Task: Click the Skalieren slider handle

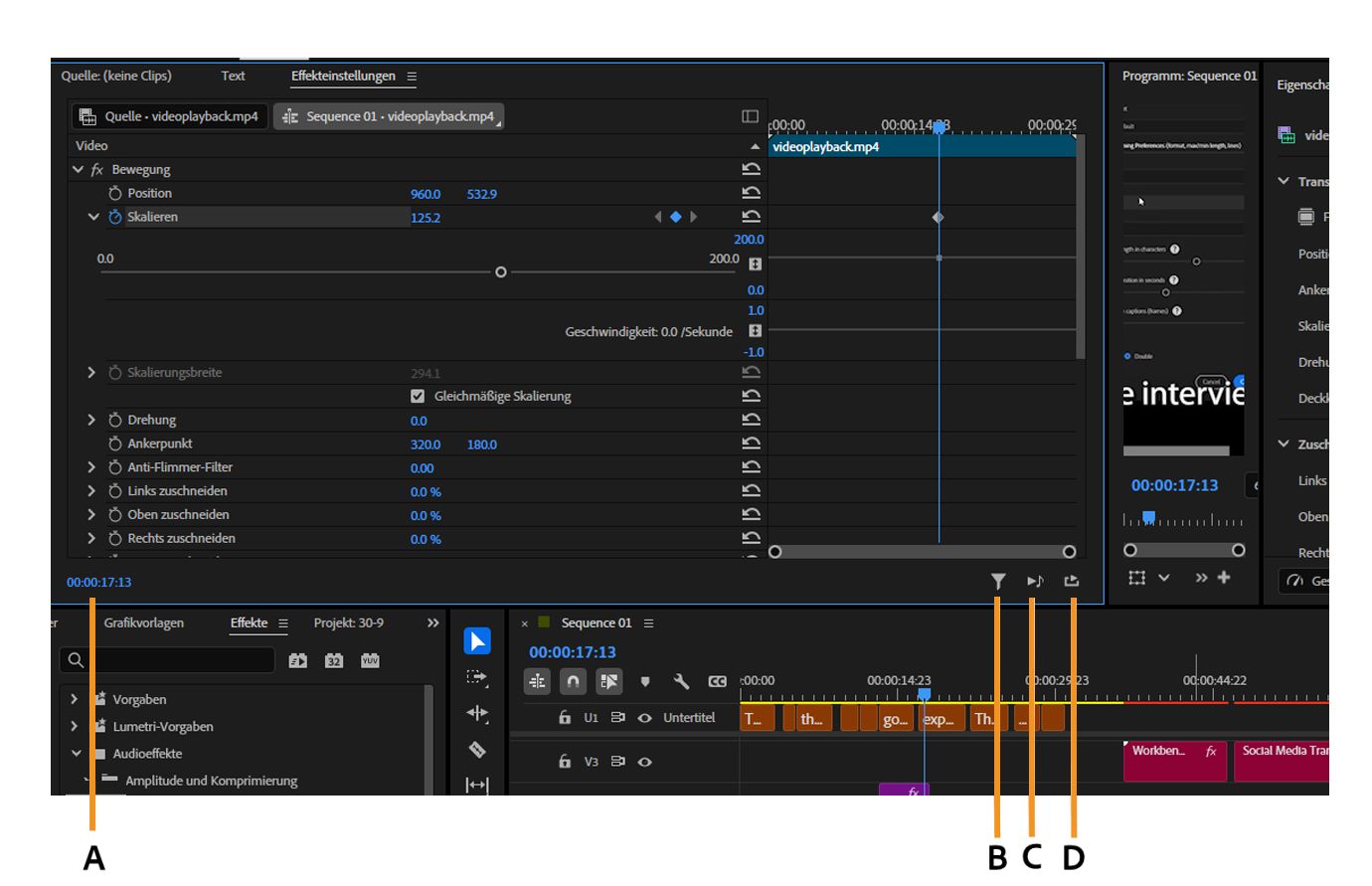Action: (501, 271)
